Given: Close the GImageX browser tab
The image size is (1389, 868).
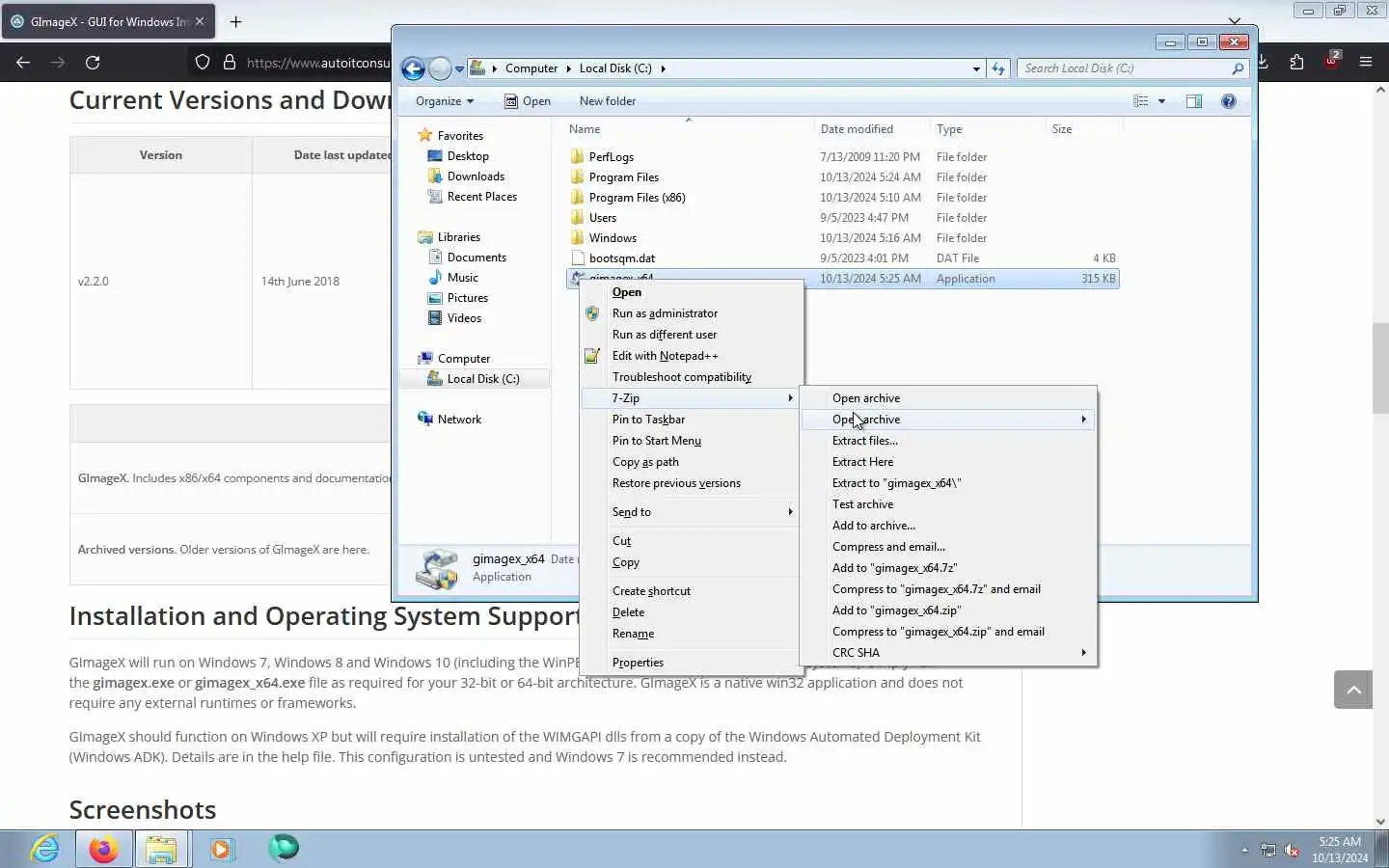Looking at the screenshot, I should point(200,21).
